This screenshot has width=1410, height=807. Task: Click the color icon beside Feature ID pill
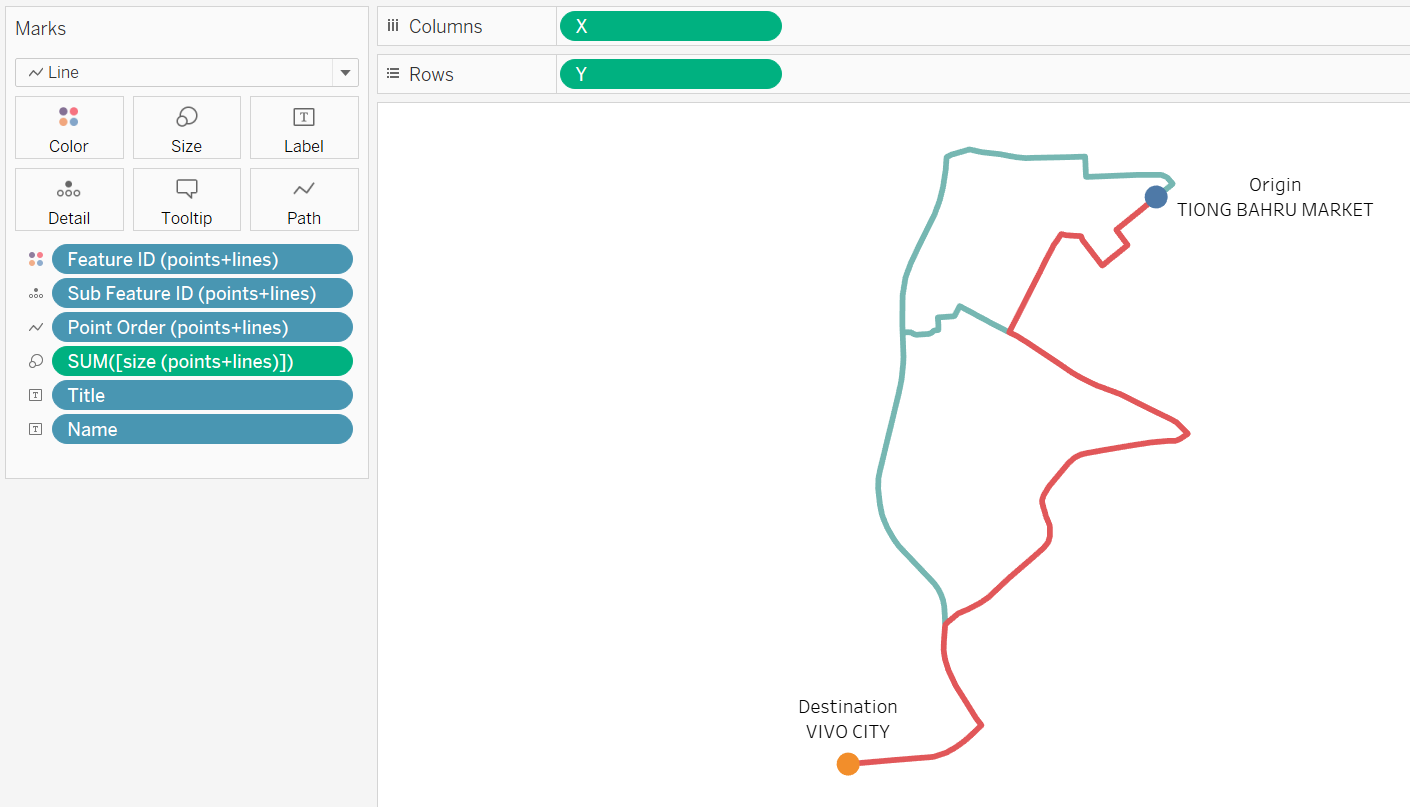(36, 259)
